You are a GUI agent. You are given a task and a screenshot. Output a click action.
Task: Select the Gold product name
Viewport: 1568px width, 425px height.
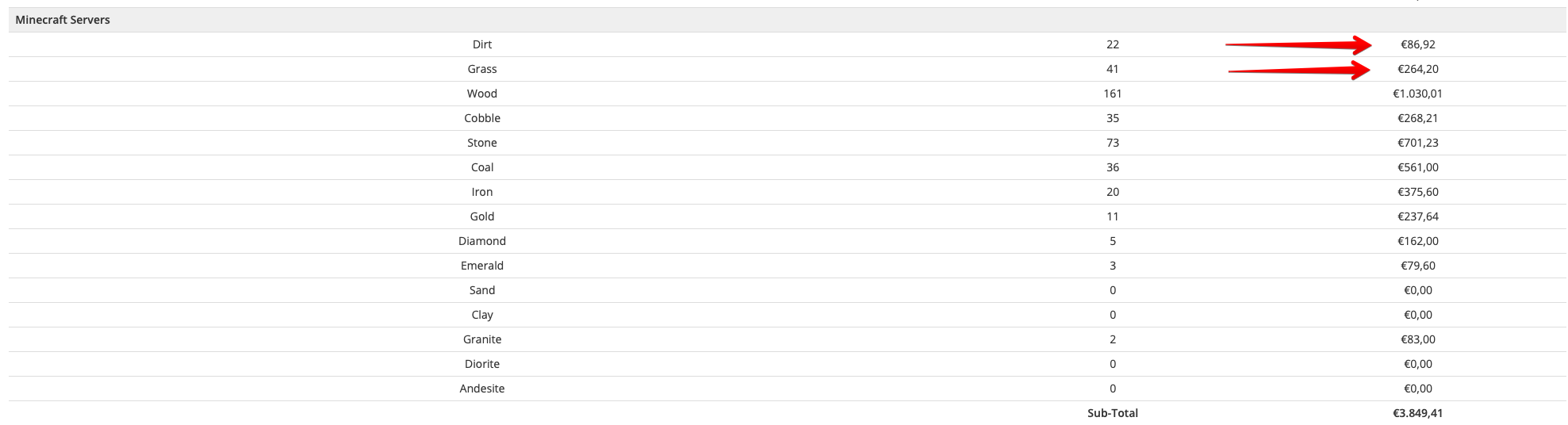click(x=482, y=216)
